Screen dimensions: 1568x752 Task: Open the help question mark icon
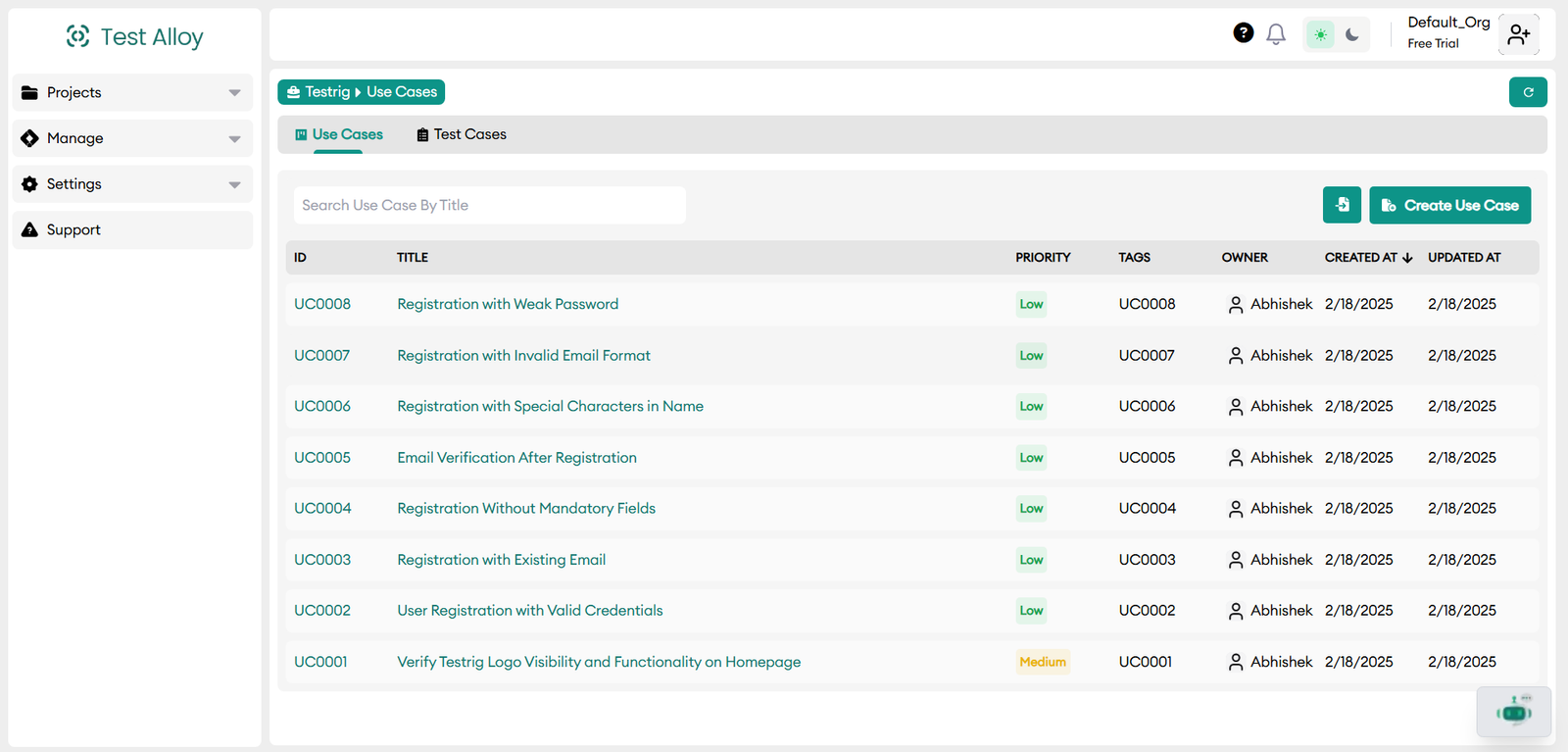(x=1243, y=33)
